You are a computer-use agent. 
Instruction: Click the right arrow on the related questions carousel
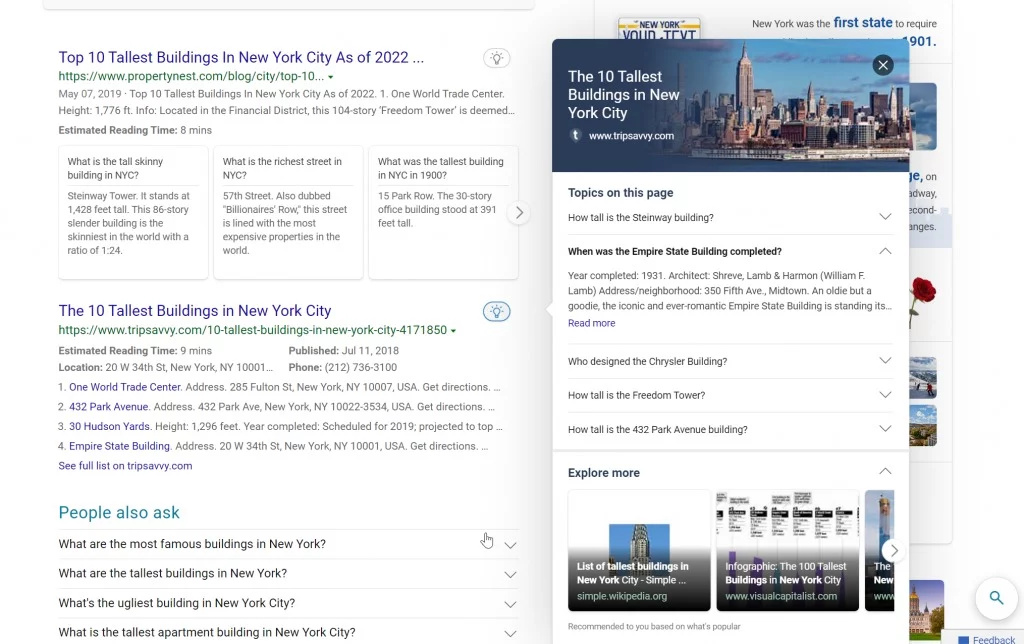(x=519, y=212)
